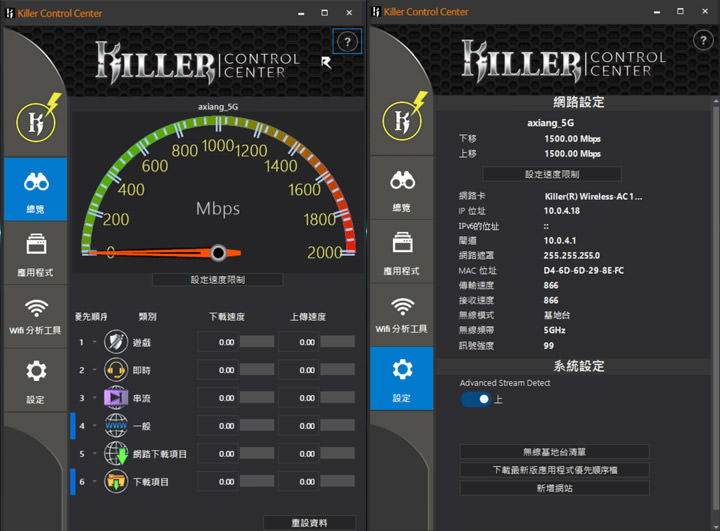Image resolution: width=720 pixels, height=531 pixels.
Task: Click the Killer lightning logo in left window sidebar
Action: [x=36, y=118]
